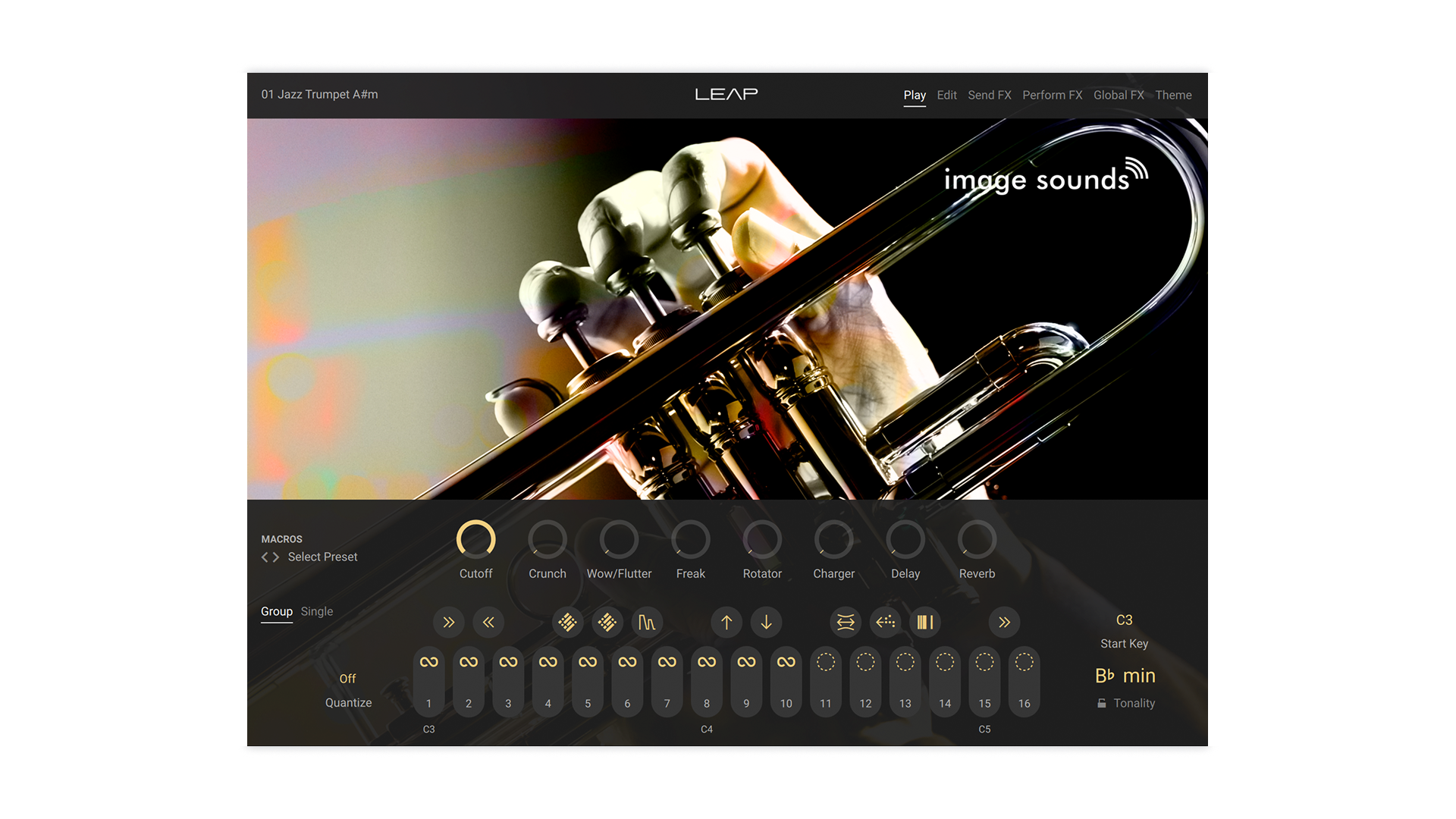
Task: Transpose down using the down arrow icon
Action: coord(767,622)
